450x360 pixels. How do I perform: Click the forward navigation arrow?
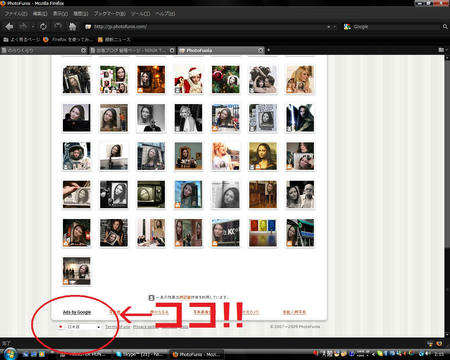tap(23, 26)
